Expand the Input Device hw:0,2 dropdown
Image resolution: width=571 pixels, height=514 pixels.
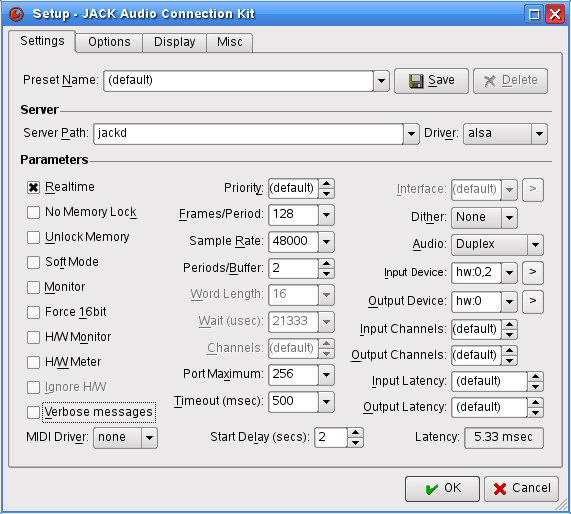point(509,272)
